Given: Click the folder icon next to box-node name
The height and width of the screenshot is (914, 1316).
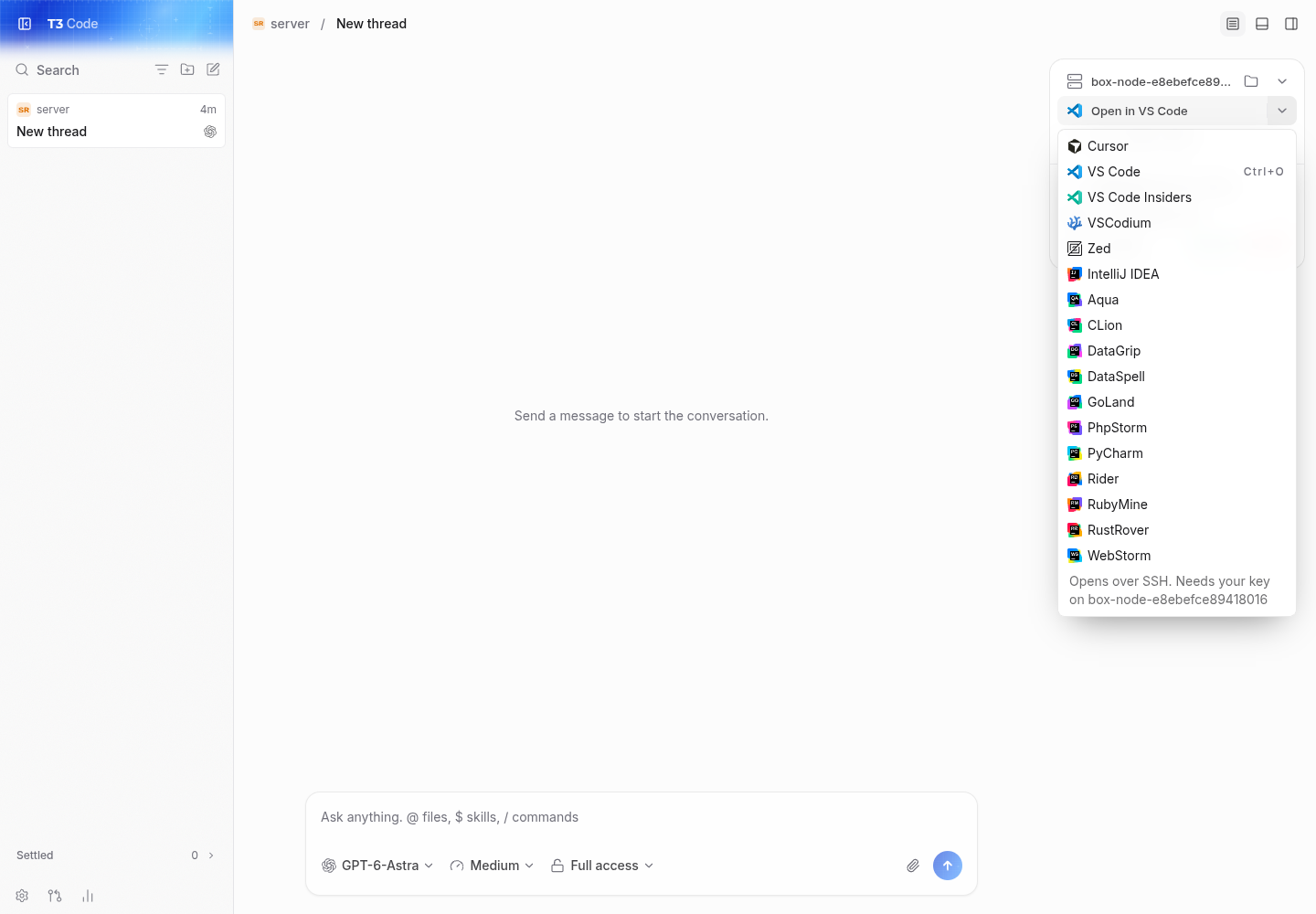Looking at the screenshot, I should 1251,81.
